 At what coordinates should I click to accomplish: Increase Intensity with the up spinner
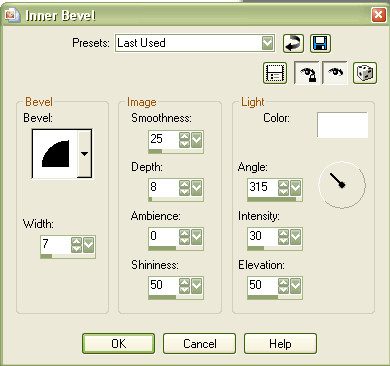[283, 233]
